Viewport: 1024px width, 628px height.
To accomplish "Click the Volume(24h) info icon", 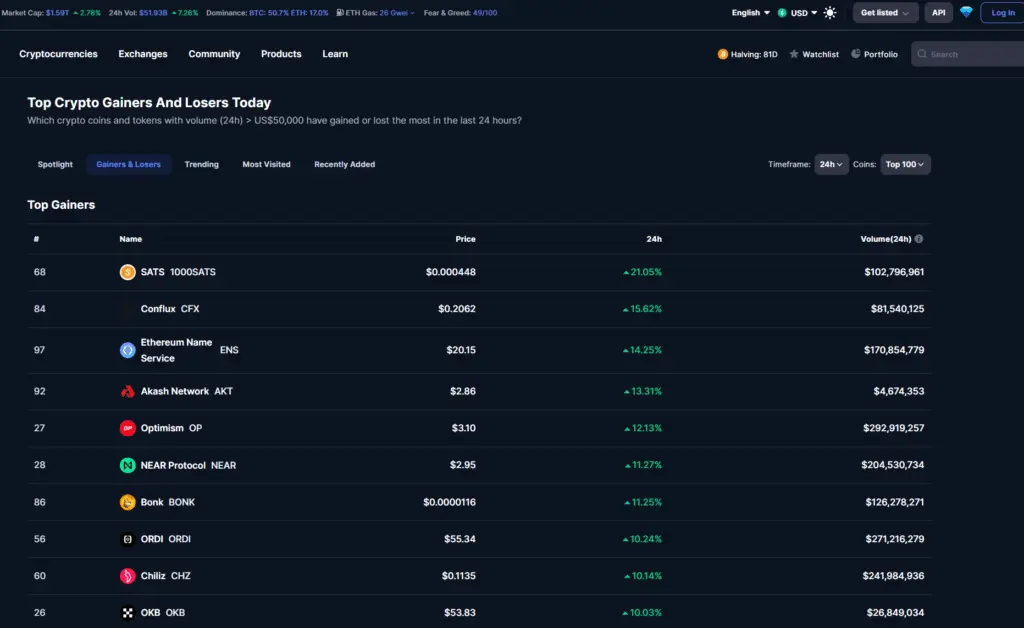I will (919, 239).
